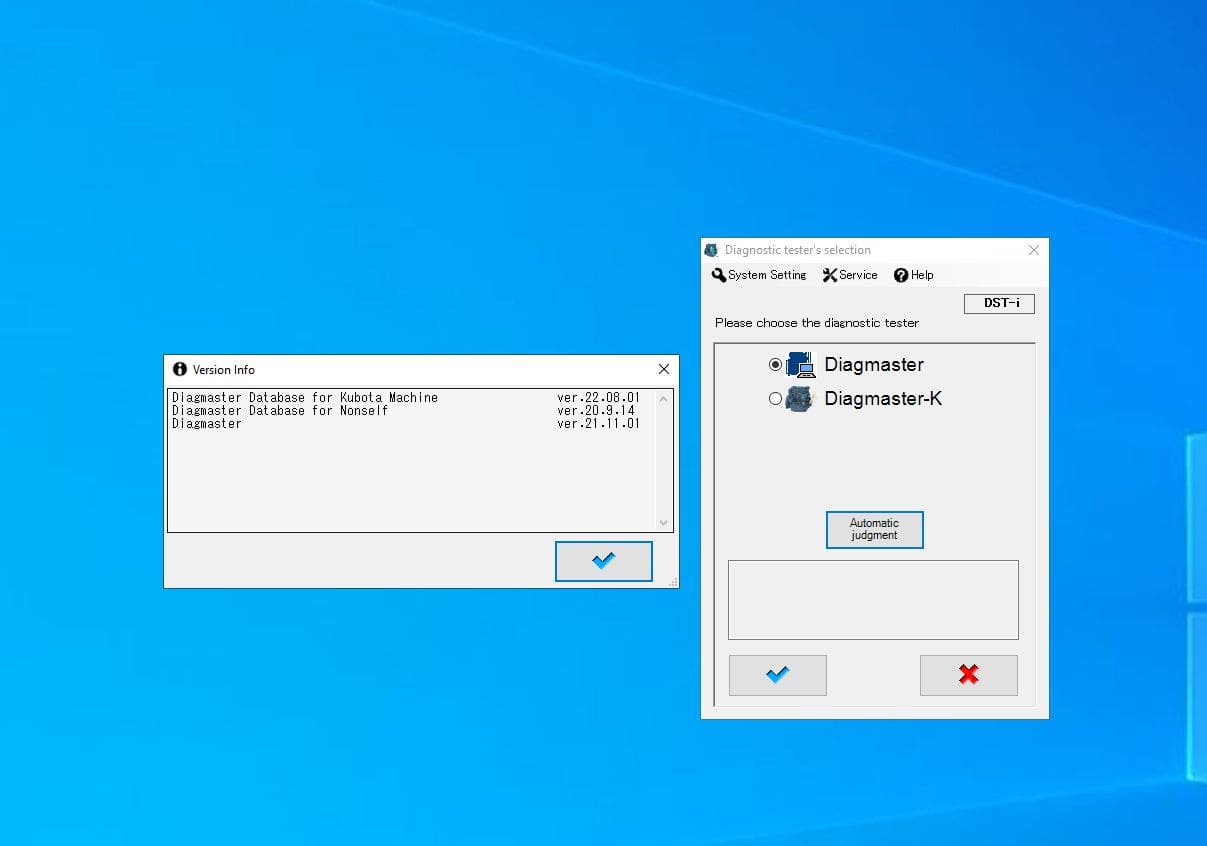Click the System Setting wrench icon
Viewport: 1207px width, 846px height.
[719, 275]
